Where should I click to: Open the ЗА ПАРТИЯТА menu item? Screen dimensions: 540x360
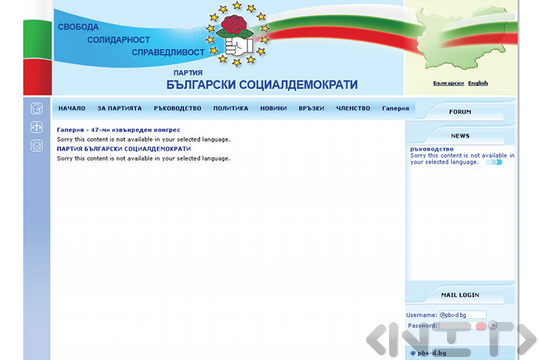coord(120,108)
